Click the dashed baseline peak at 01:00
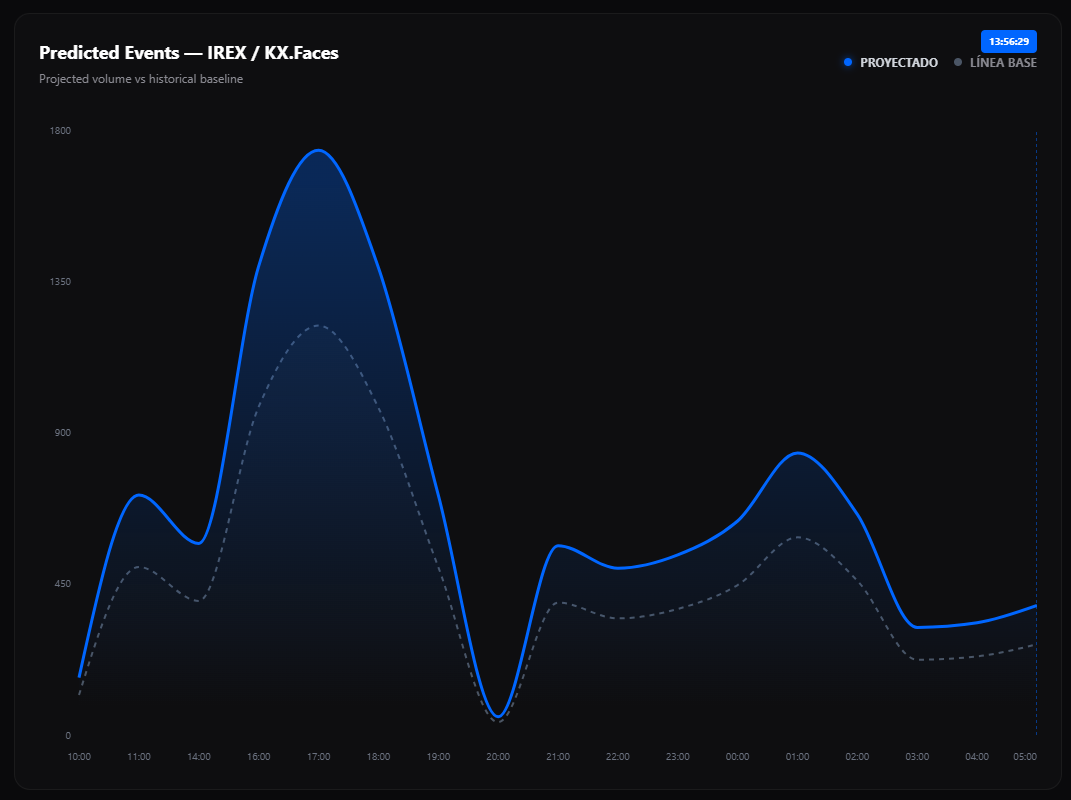The height and width of the screenshot is (800, 1071). pos(797,537)
